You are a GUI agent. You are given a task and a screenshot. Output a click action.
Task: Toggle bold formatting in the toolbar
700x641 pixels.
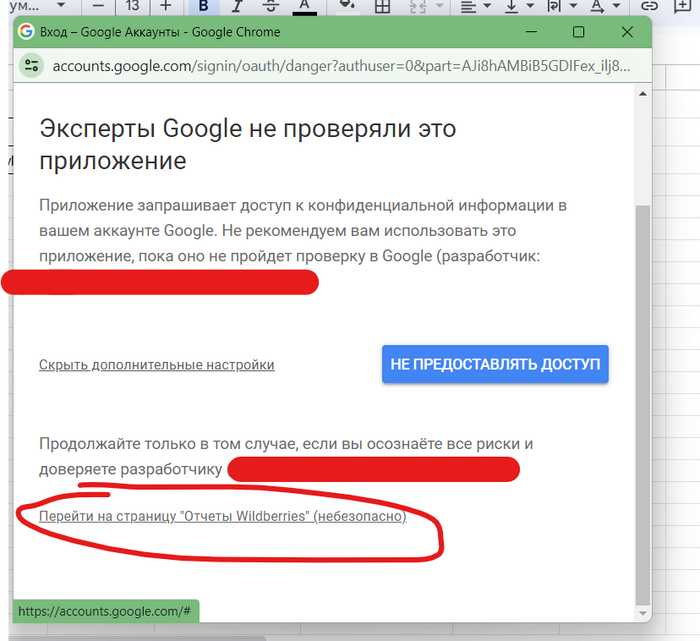[204, 7]
